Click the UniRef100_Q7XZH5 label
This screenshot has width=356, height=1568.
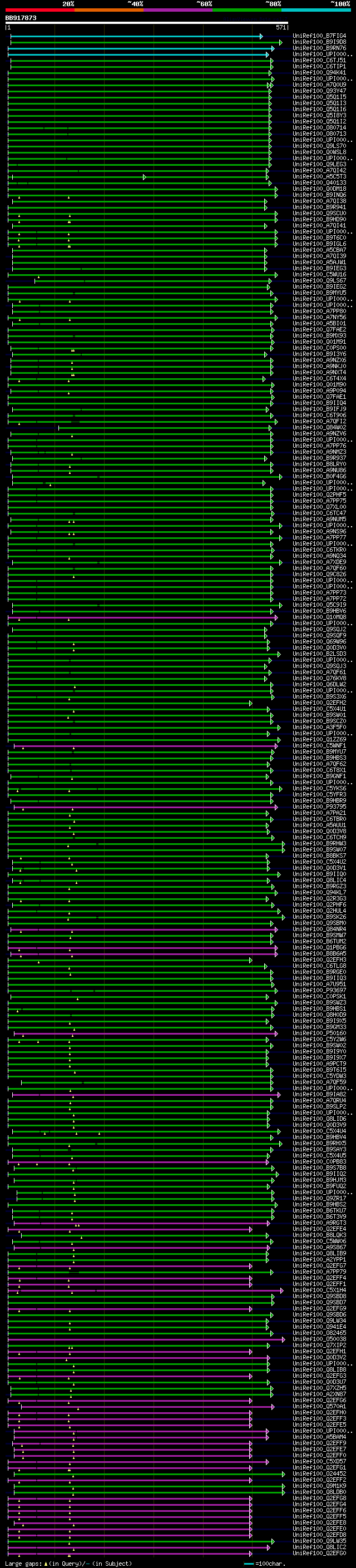(x=319, y=1387)
